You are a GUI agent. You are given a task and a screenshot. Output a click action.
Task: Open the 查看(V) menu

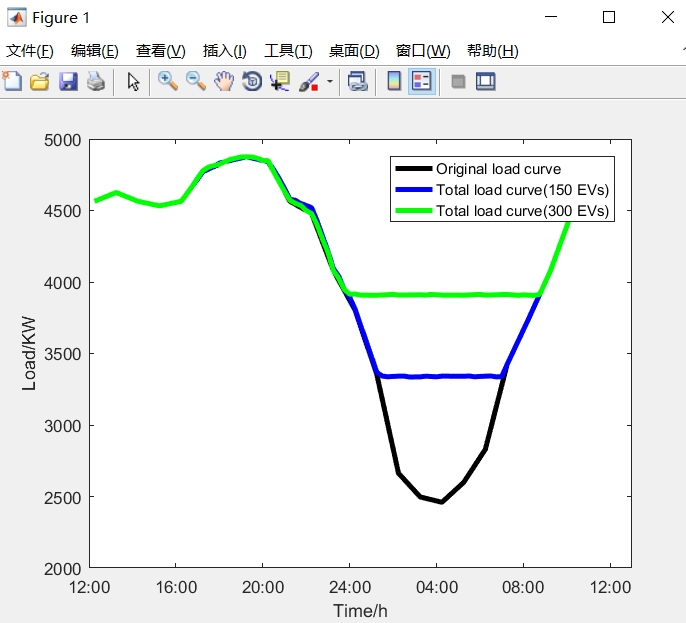(x=161, y=51)
